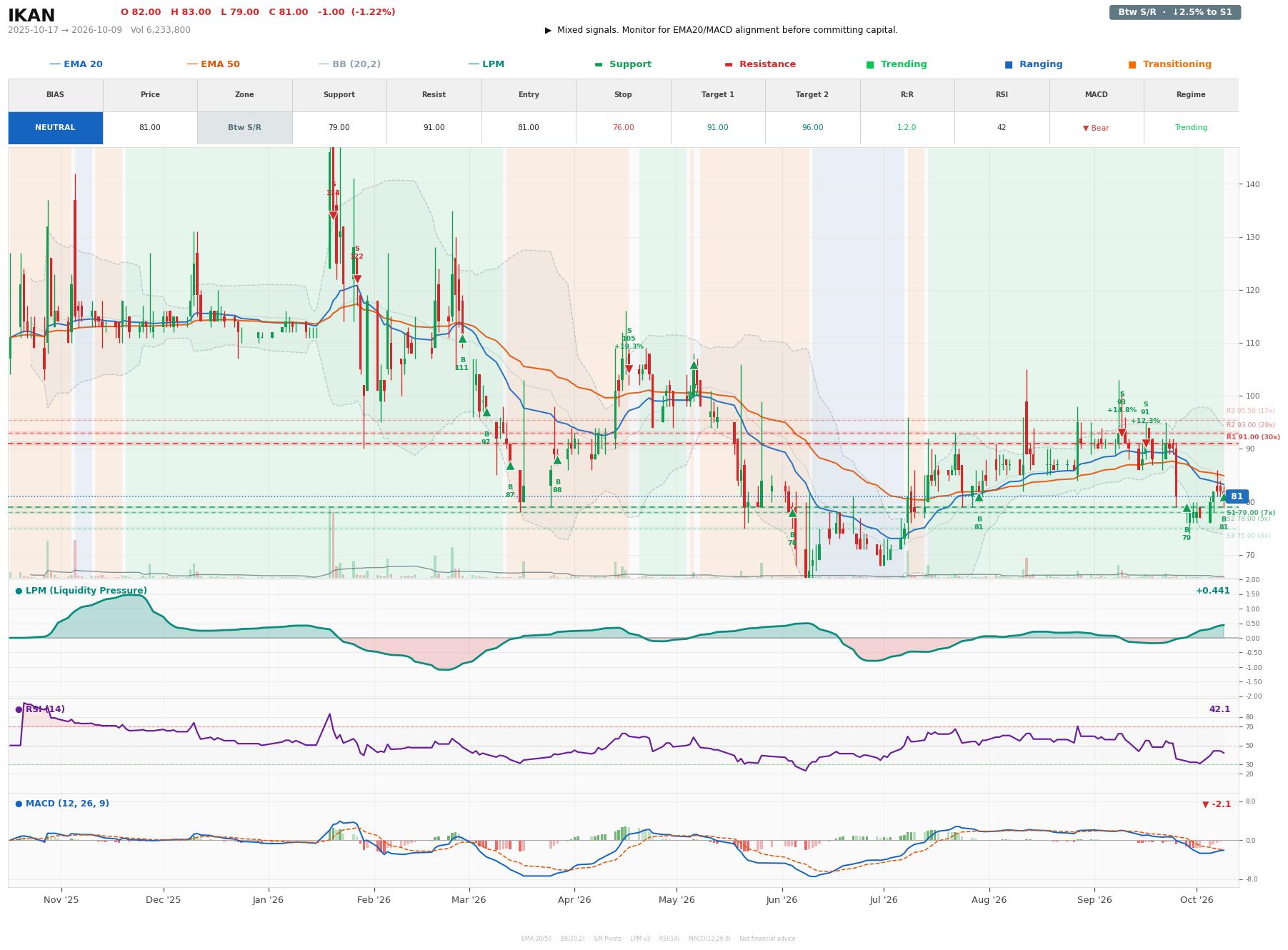
Task: Click the green buy marker labeled B 97
Action: 486,412
